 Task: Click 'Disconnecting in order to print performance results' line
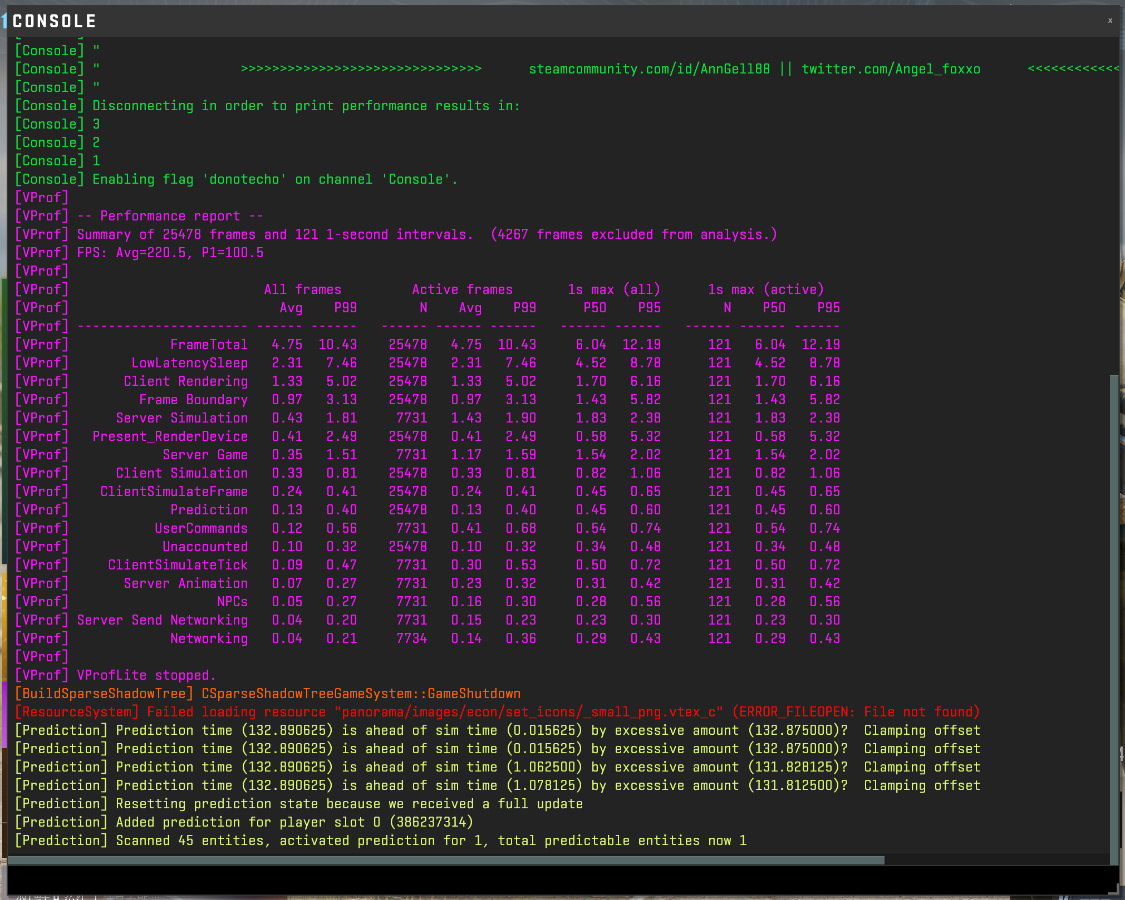(x=268, y=106)
